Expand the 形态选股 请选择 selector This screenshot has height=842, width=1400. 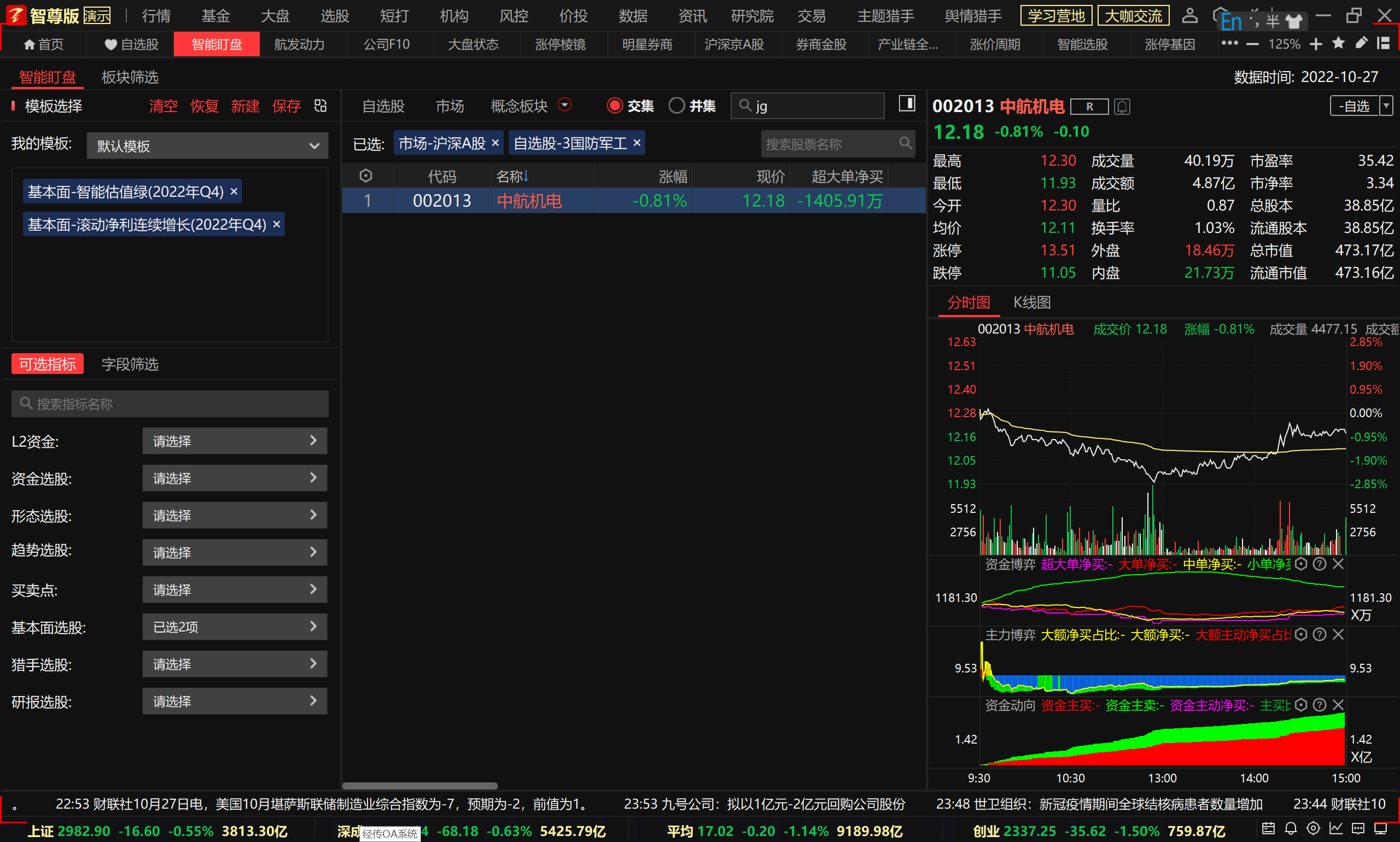235,515
